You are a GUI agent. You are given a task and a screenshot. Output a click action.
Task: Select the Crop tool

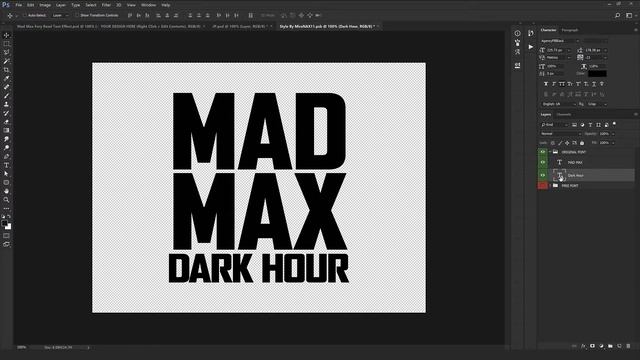(6, 70)
